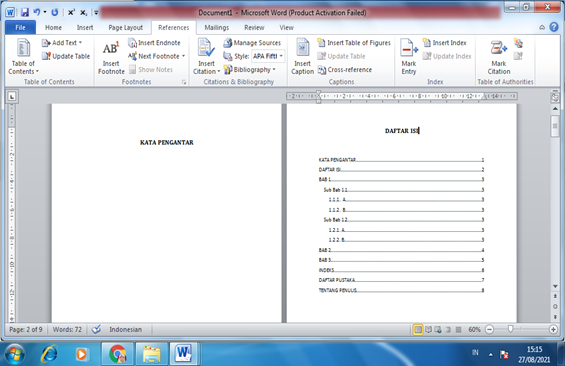Click Insert Table of Authorities icon
This screenshot has height=366, width=565.
(x=518, y=43)
